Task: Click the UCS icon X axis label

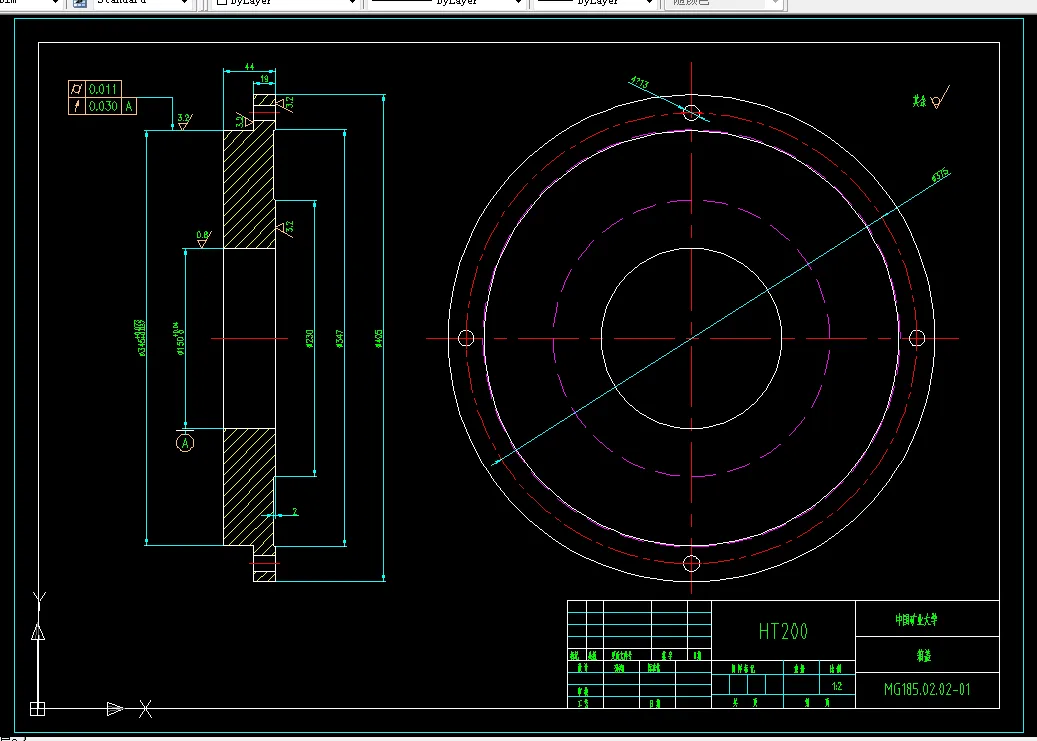Action: click(x=145, y=709)
